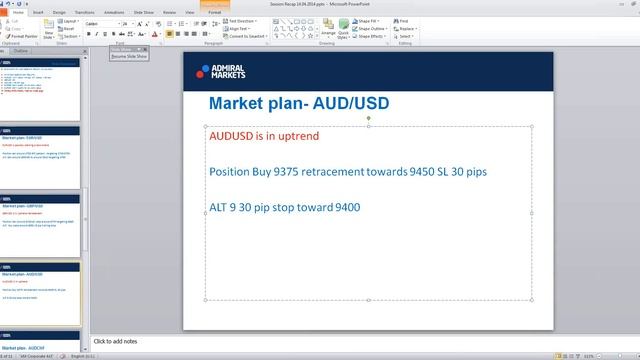Select the straight line shape
The image size is (640, 360).
[283, 21]
